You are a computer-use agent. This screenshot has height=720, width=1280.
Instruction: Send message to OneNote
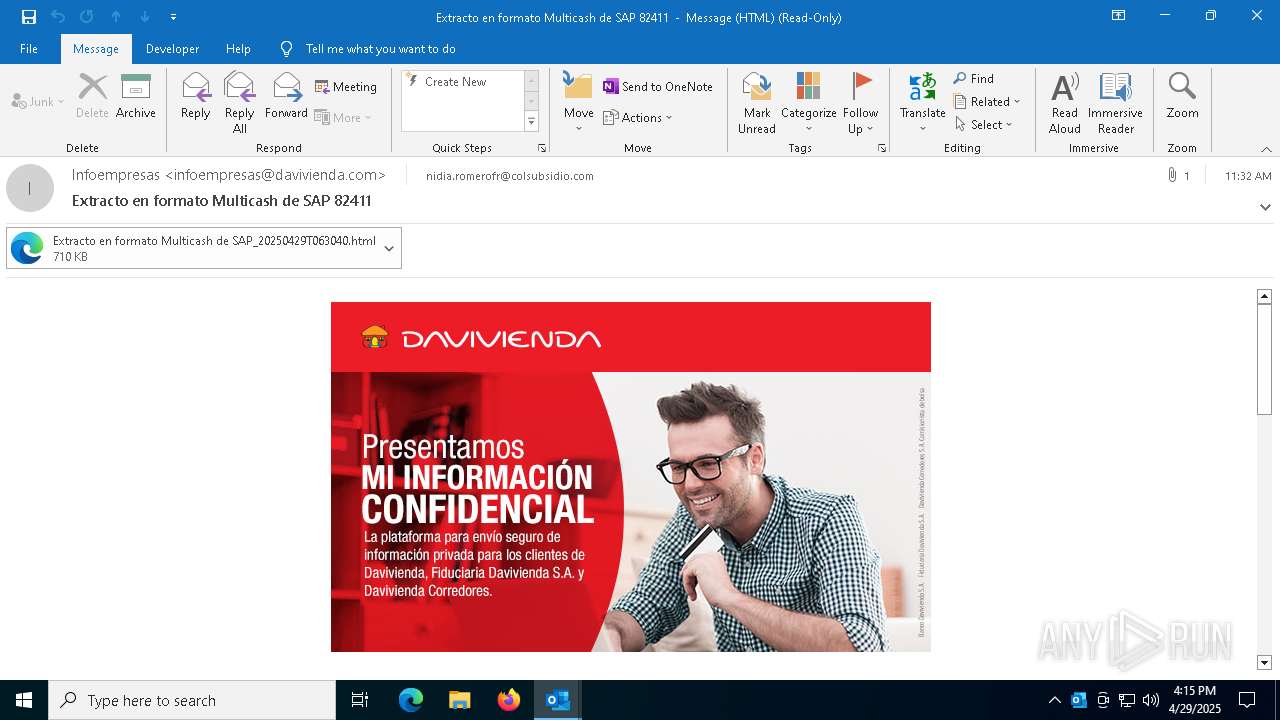[x=658, y=87]
